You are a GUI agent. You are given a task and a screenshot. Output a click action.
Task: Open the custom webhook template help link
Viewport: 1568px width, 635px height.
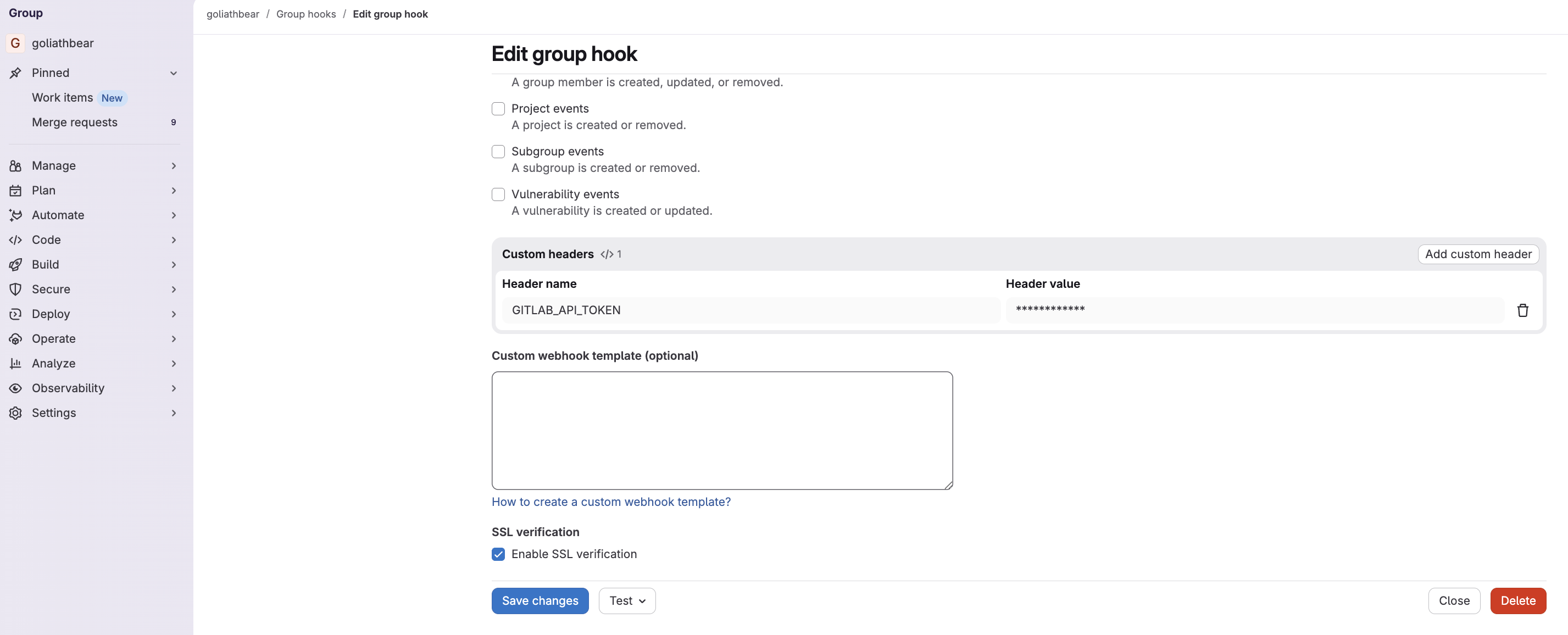(611, 502)
